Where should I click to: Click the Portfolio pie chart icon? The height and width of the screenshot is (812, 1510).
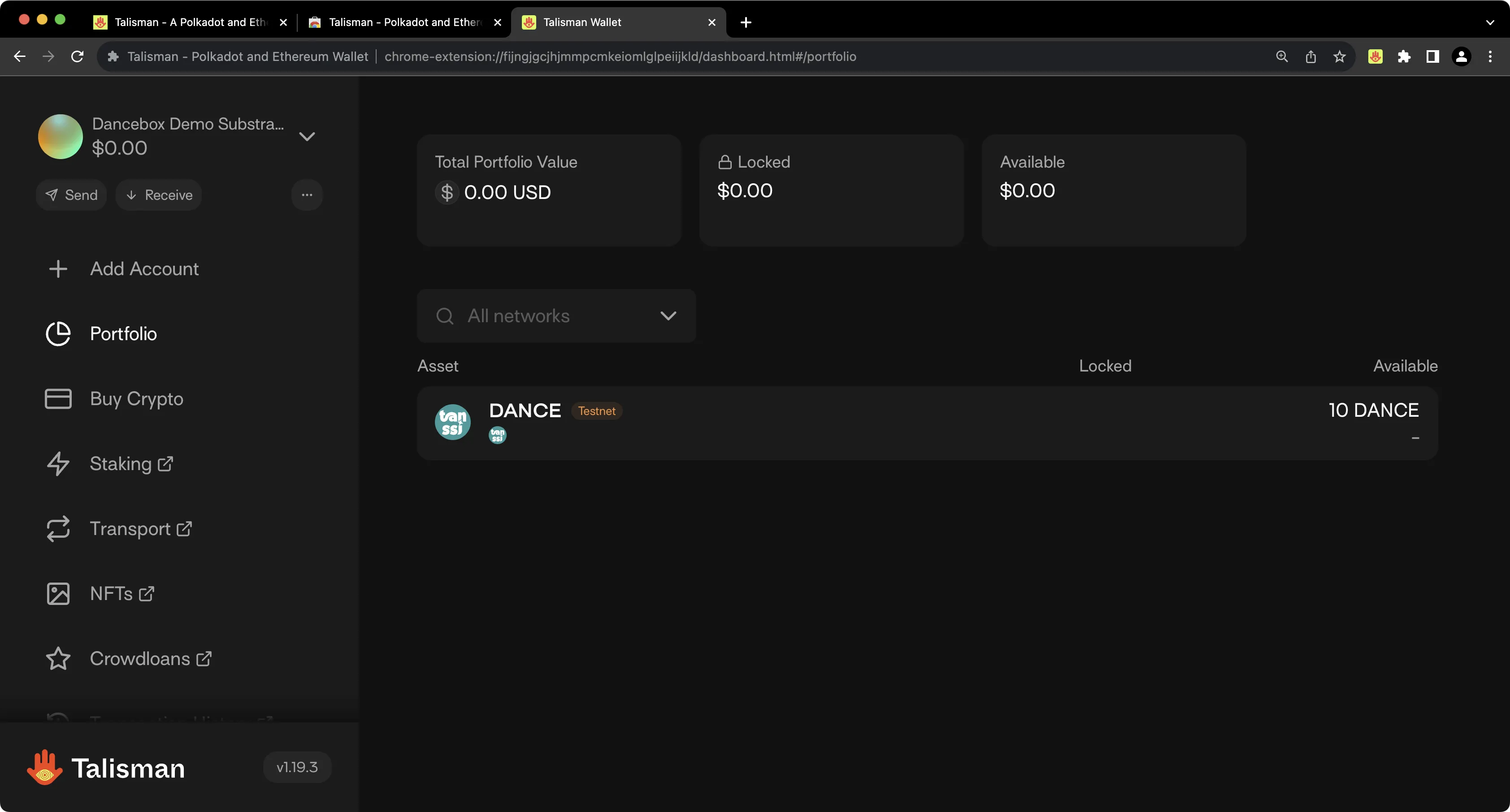point(58,334)
